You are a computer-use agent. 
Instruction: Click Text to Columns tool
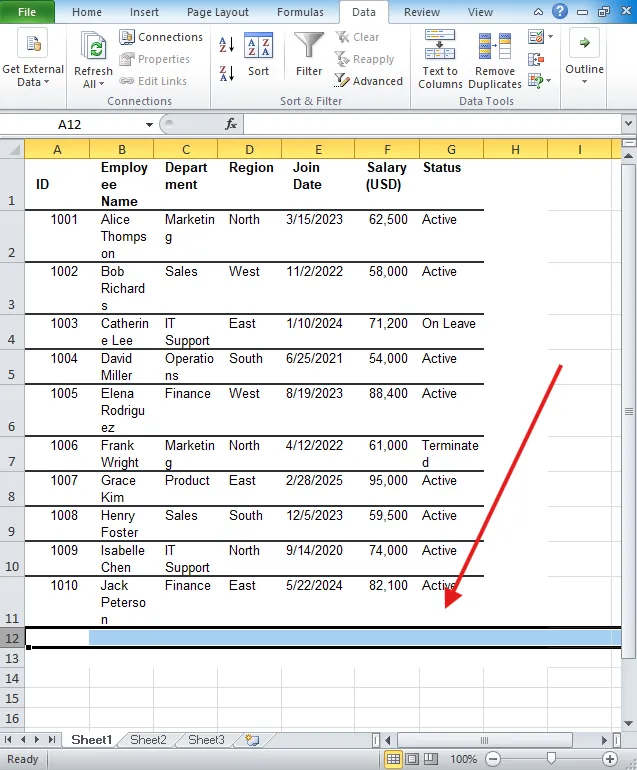pos(440,59)
